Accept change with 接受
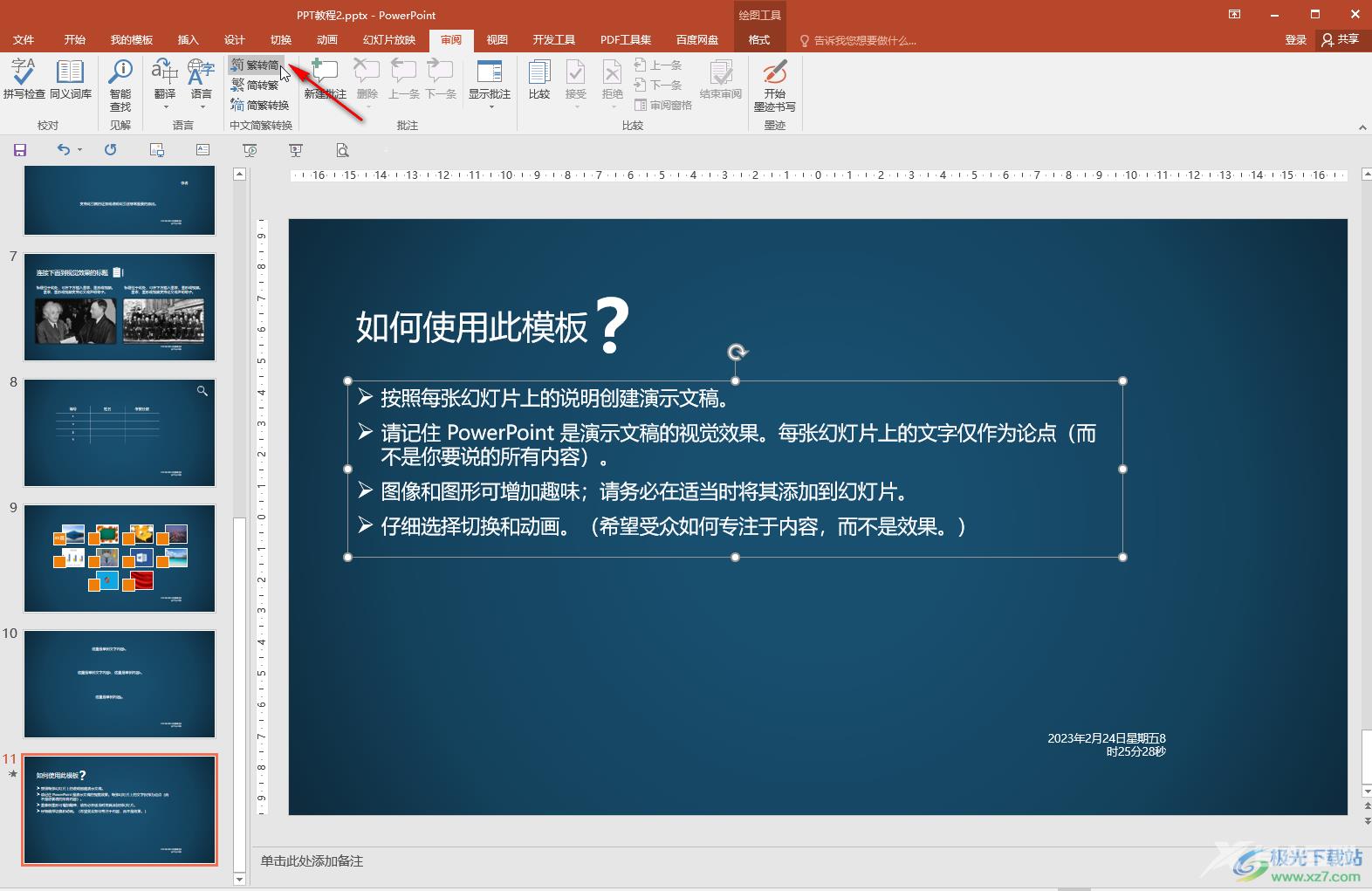1372x891 pixels. [x=576, y=84]
